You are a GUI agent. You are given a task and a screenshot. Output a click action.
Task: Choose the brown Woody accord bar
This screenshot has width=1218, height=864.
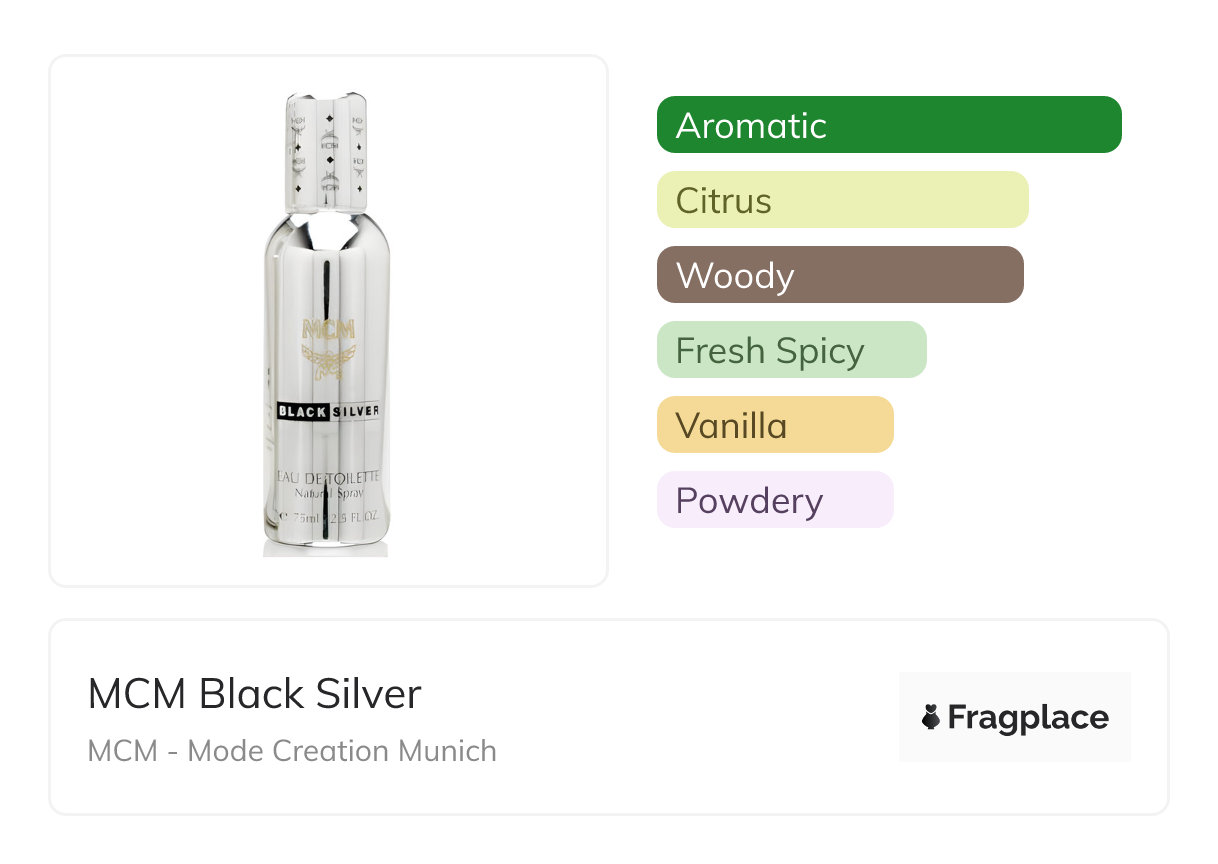pos(840,275)
